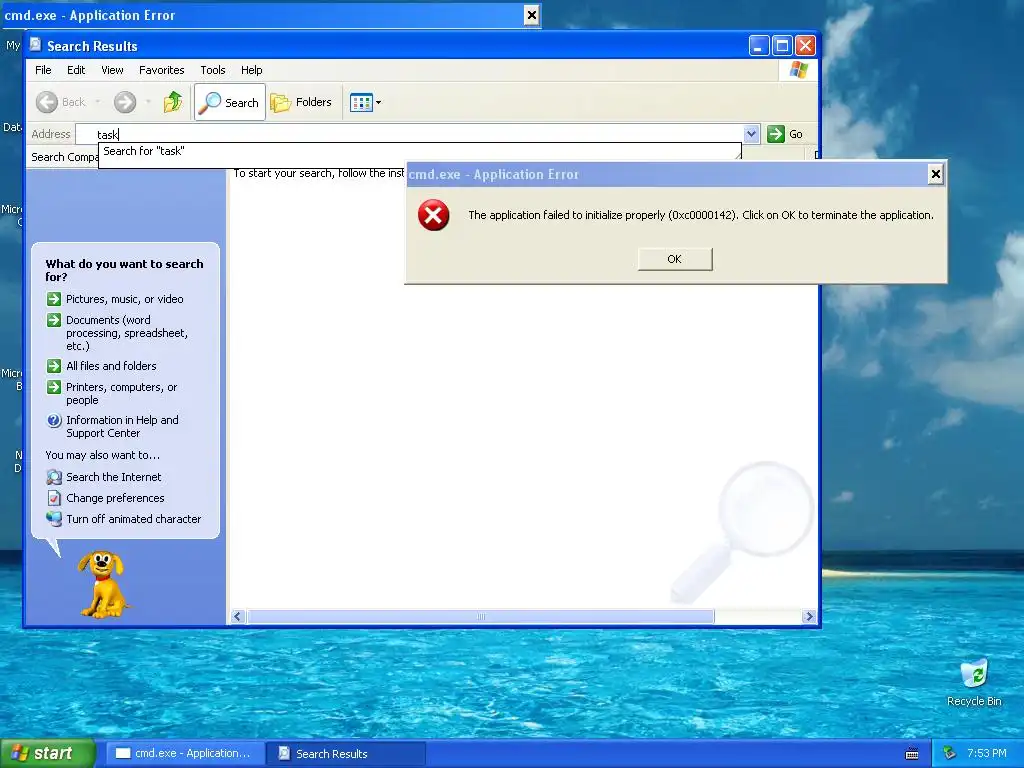Click help icon beside Information in Help
The image size is (1024, 768).
tap(54, 420)
